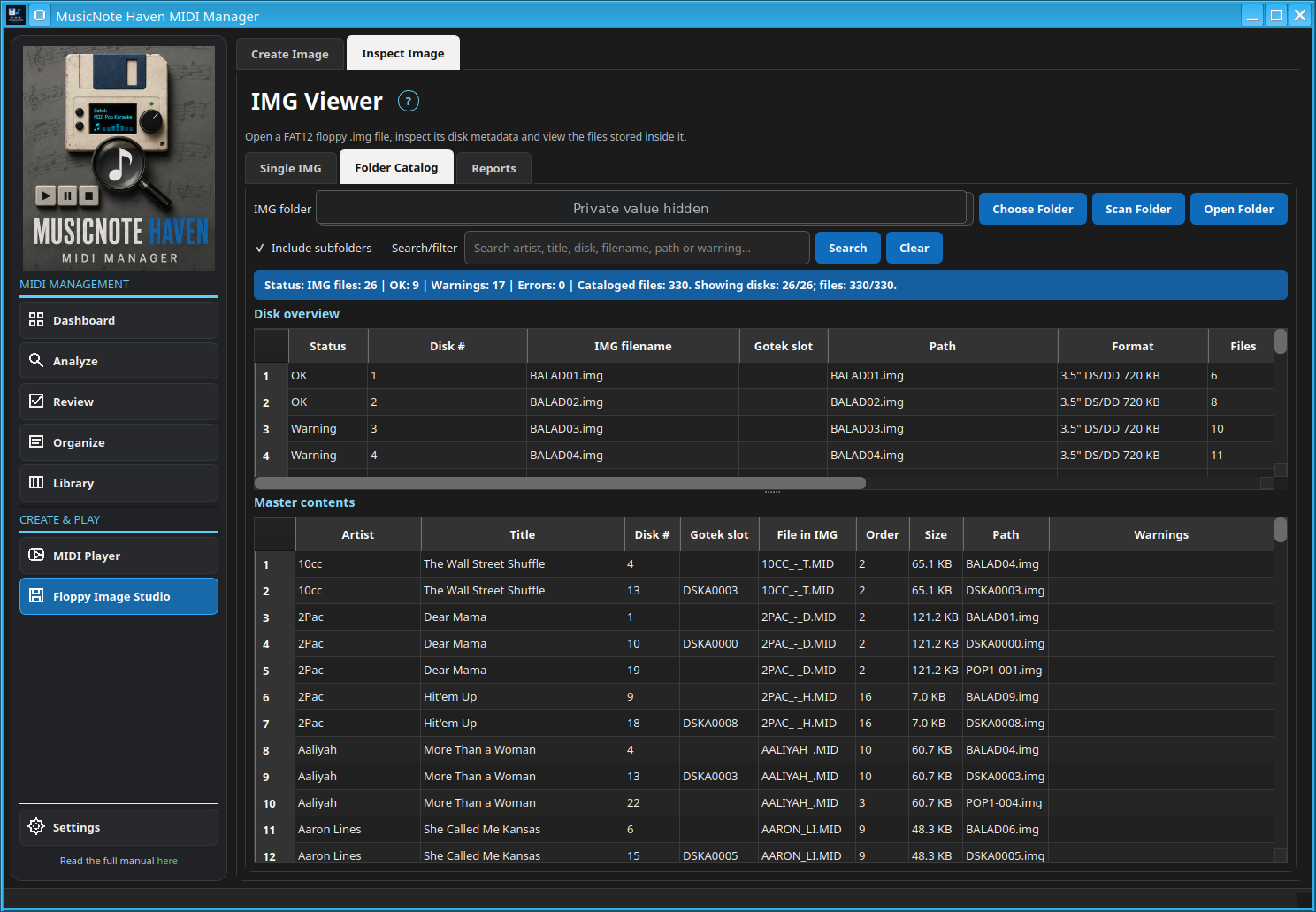
Task: Click the Disk overview horizontal scrollbar
Action: click(560, 483)
